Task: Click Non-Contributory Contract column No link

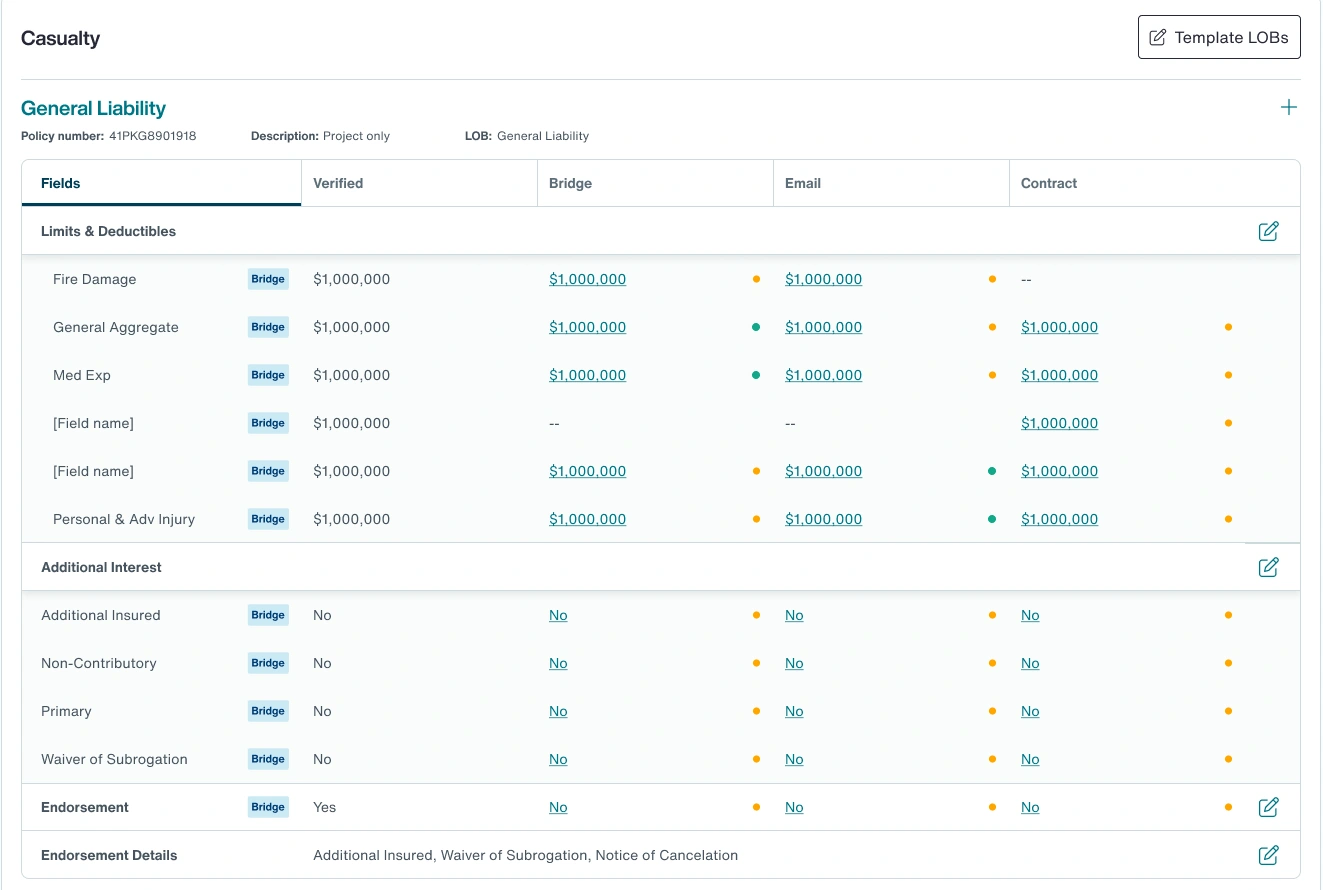Action: [1030, 663]
